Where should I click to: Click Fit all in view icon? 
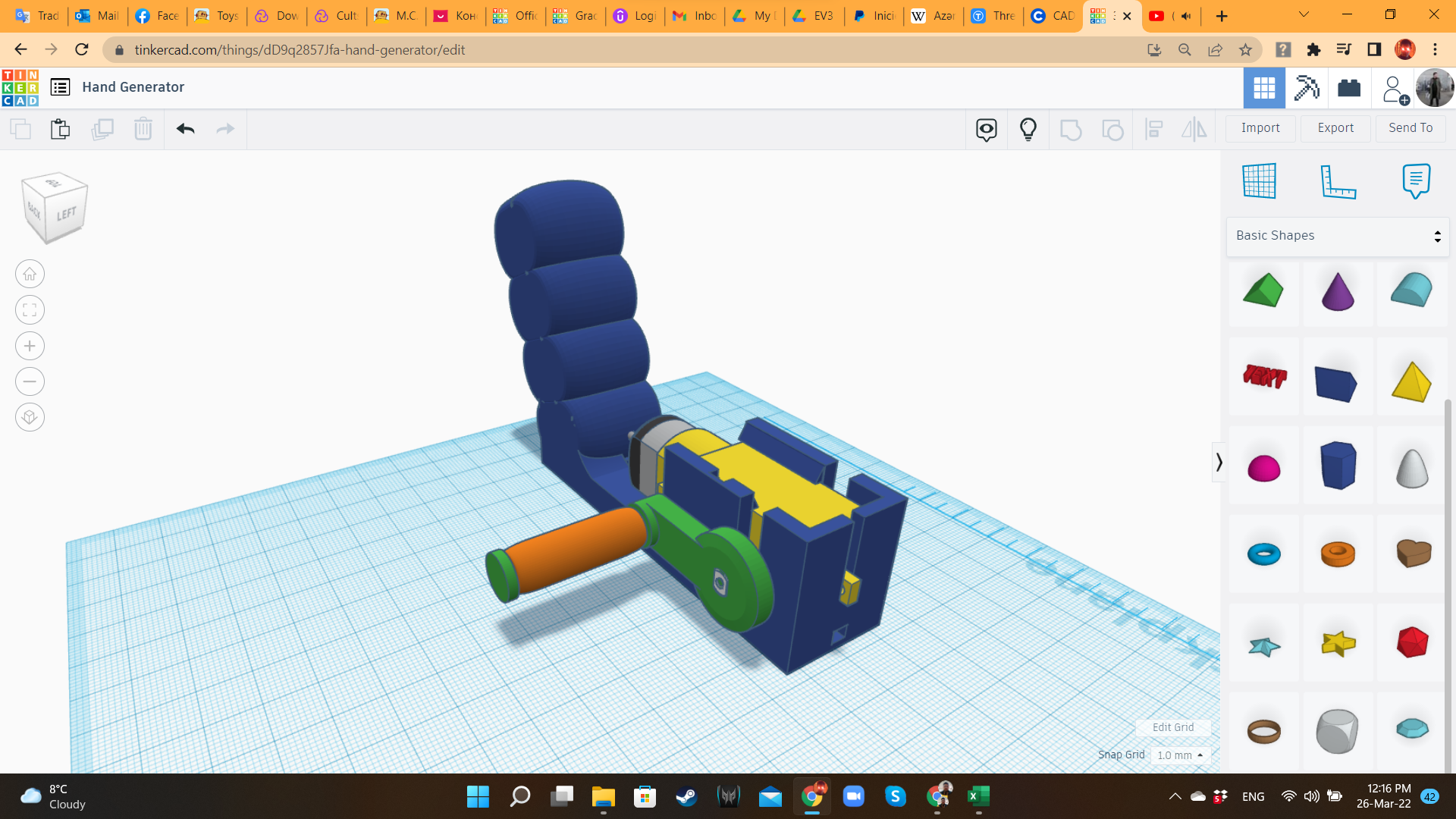point(30,310)
